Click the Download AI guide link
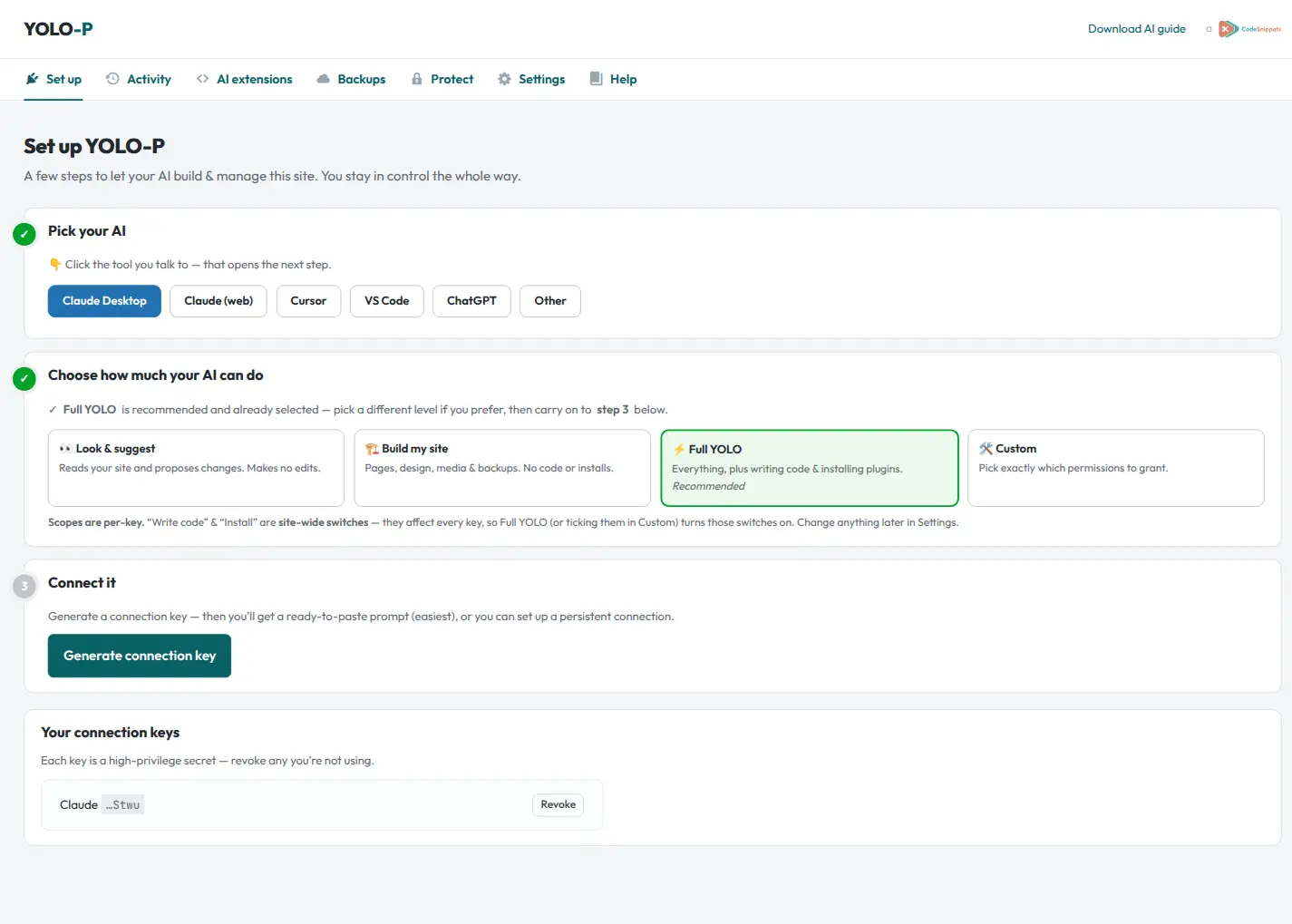The width and height of the screenshot is (1292, 924). pyautogui.click(x=1136, y=29)
